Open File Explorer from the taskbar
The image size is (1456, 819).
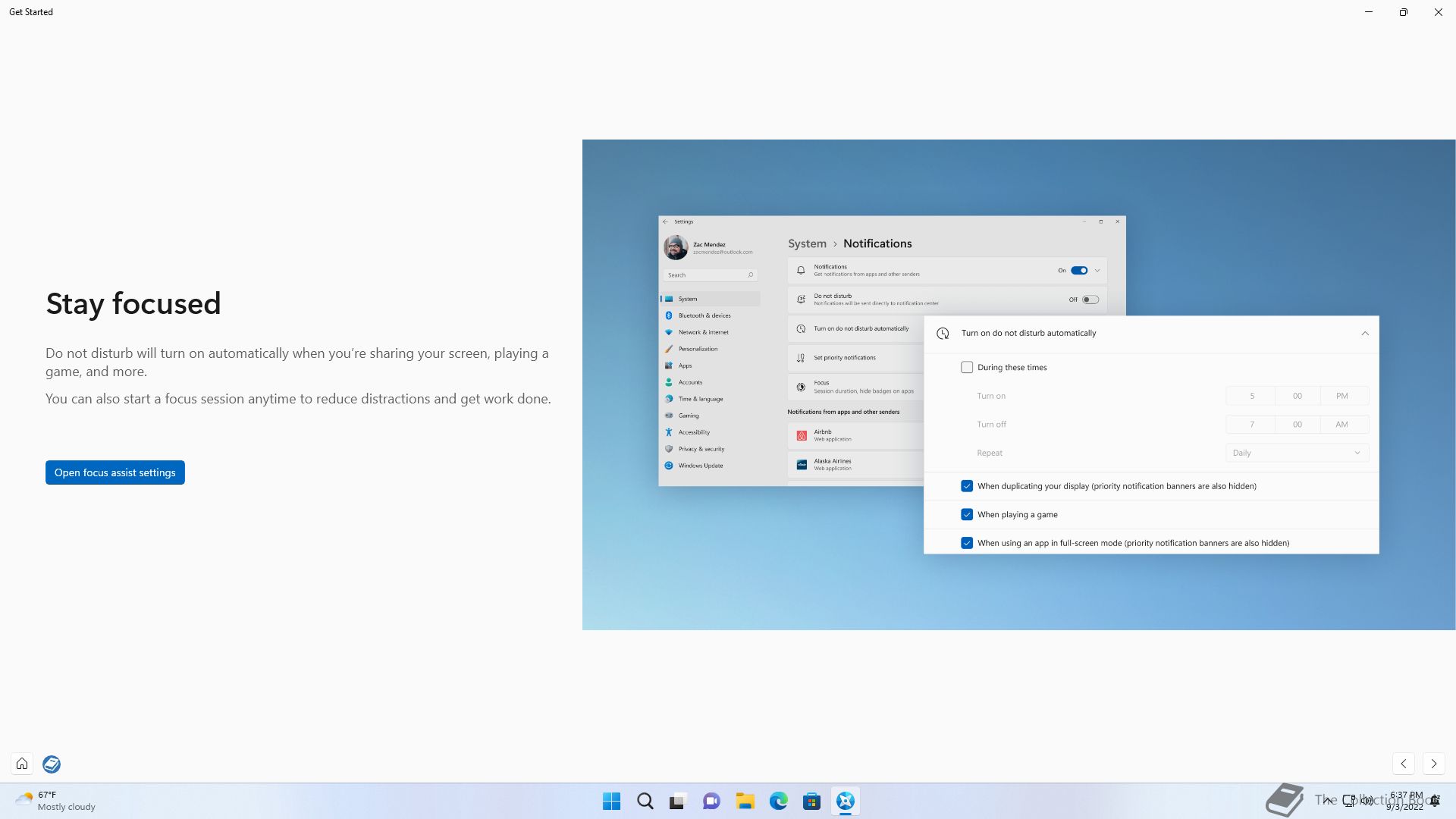tap(745, 801)
